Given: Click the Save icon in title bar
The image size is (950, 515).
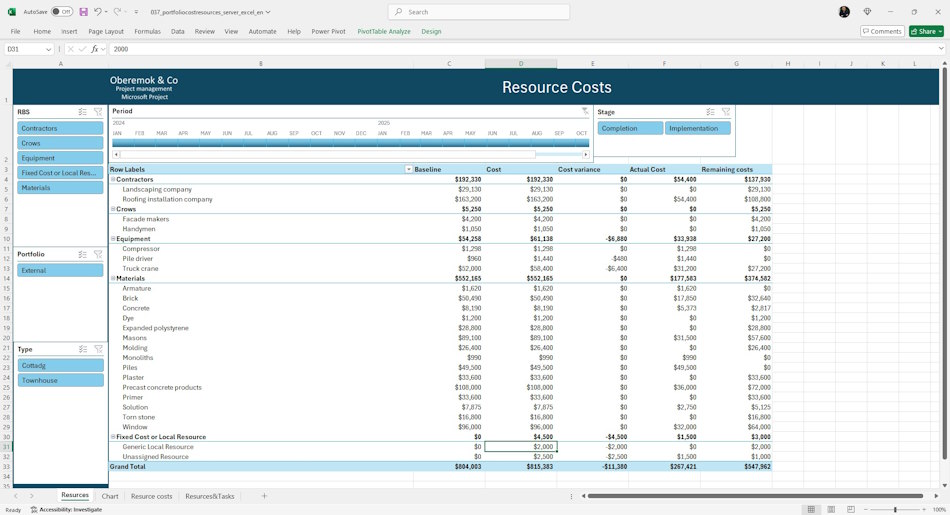Looking at the screenshot, I should (84, 12).
